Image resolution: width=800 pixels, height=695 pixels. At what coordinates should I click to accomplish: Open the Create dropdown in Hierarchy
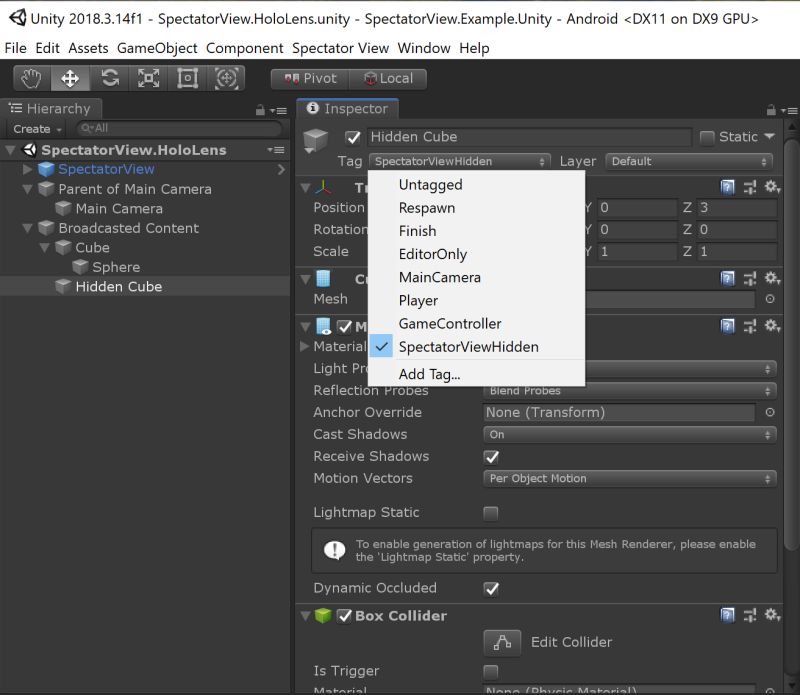tap(37, 129)
